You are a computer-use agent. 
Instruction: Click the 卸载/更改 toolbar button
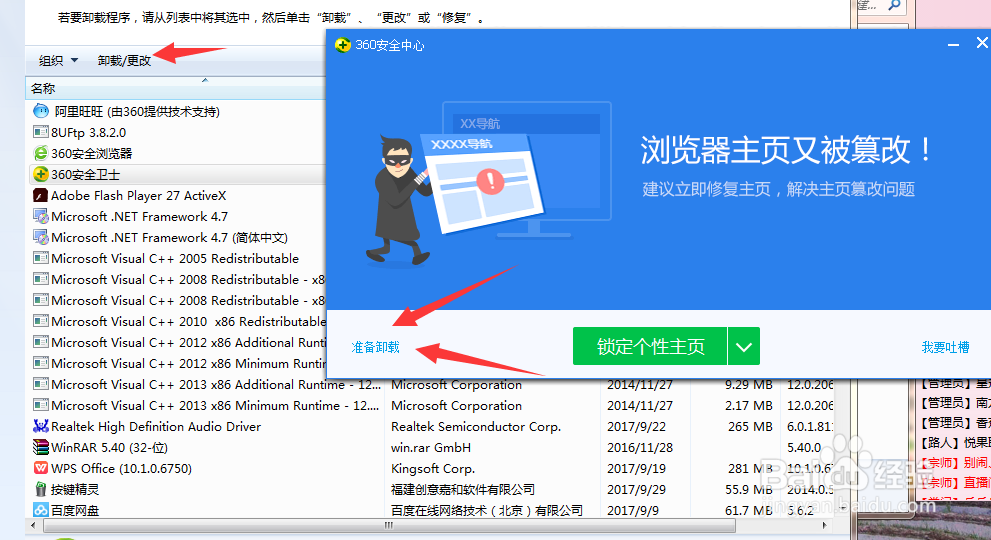coord(124,61)
